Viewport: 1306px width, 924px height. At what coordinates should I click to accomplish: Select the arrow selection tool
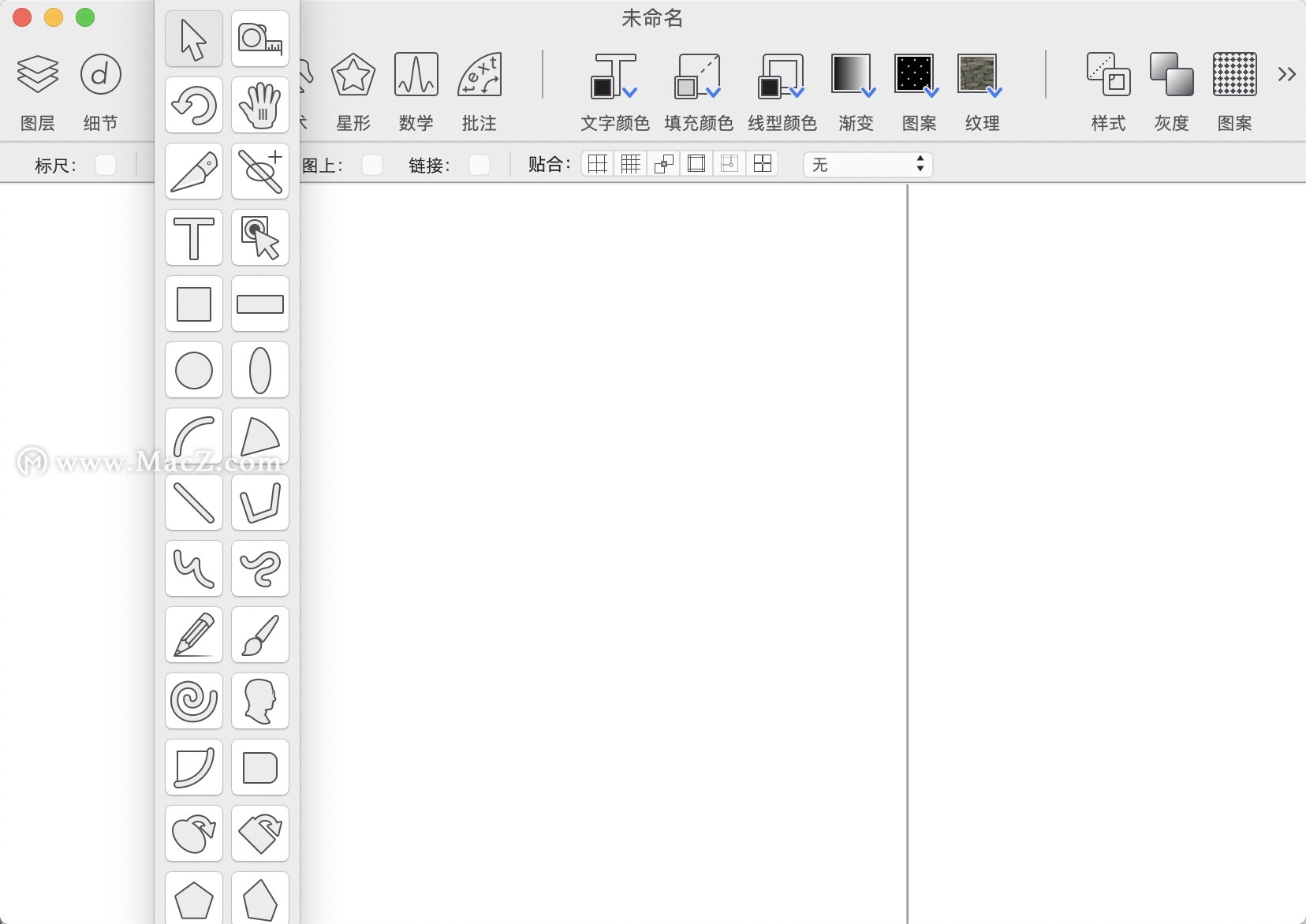(193, 39)
